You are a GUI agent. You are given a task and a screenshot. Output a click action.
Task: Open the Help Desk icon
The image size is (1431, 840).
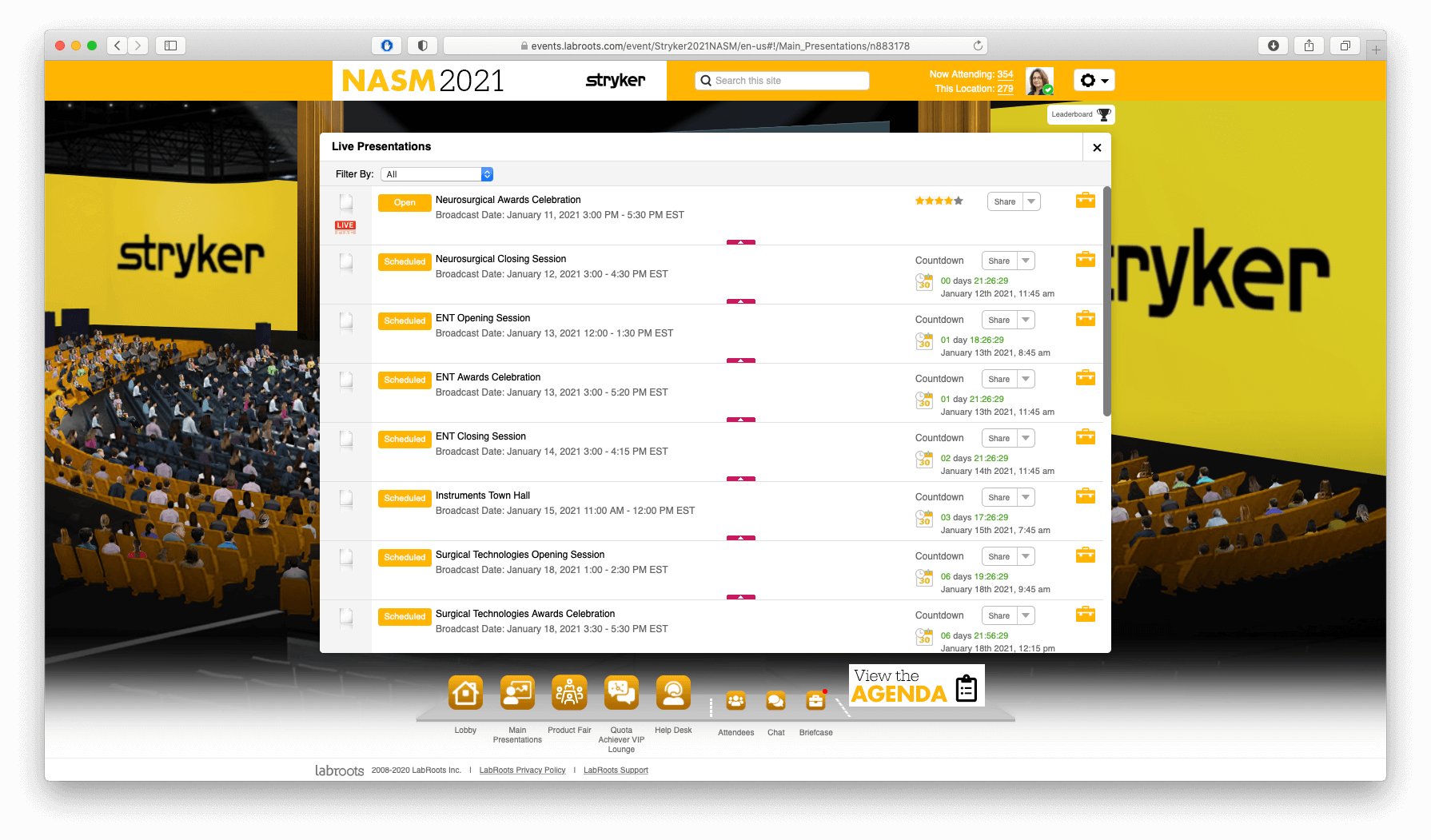[673, 692]
